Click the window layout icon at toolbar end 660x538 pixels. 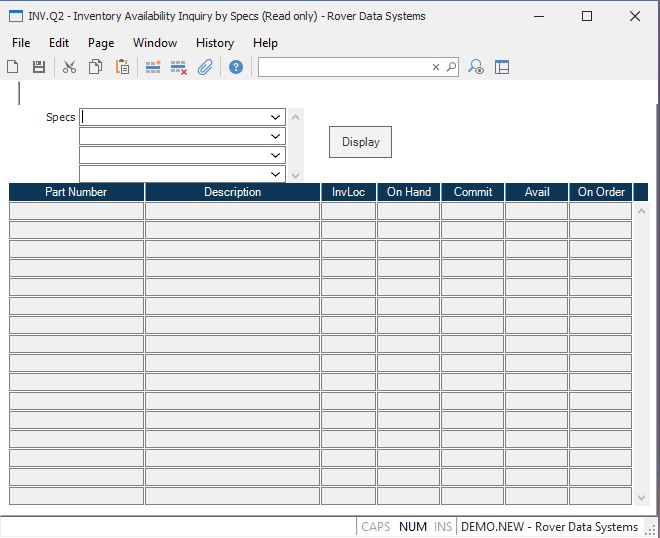point(502,67)
